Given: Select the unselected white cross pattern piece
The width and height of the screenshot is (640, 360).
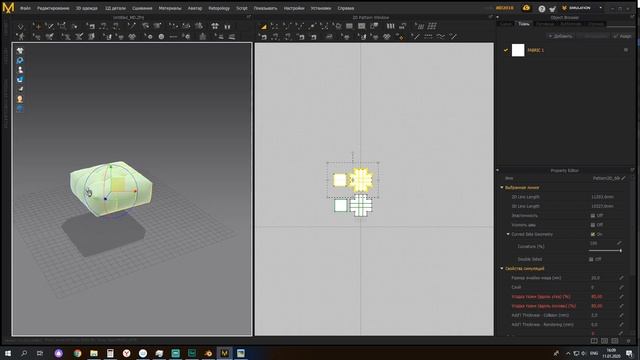Looking at the screenshot, I should pos(361,205).
